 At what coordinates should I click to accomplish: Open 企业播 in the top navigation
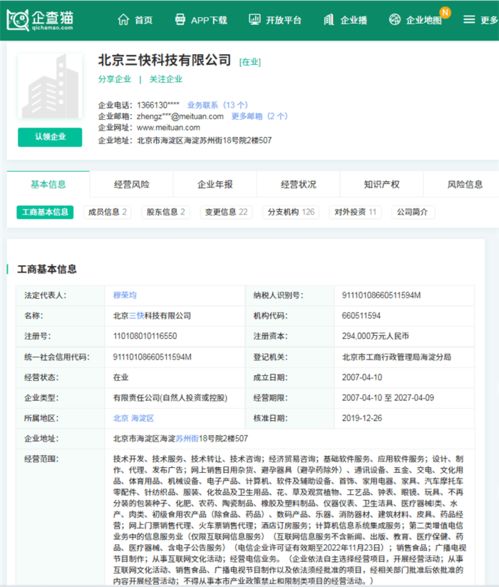pos(353,20)
